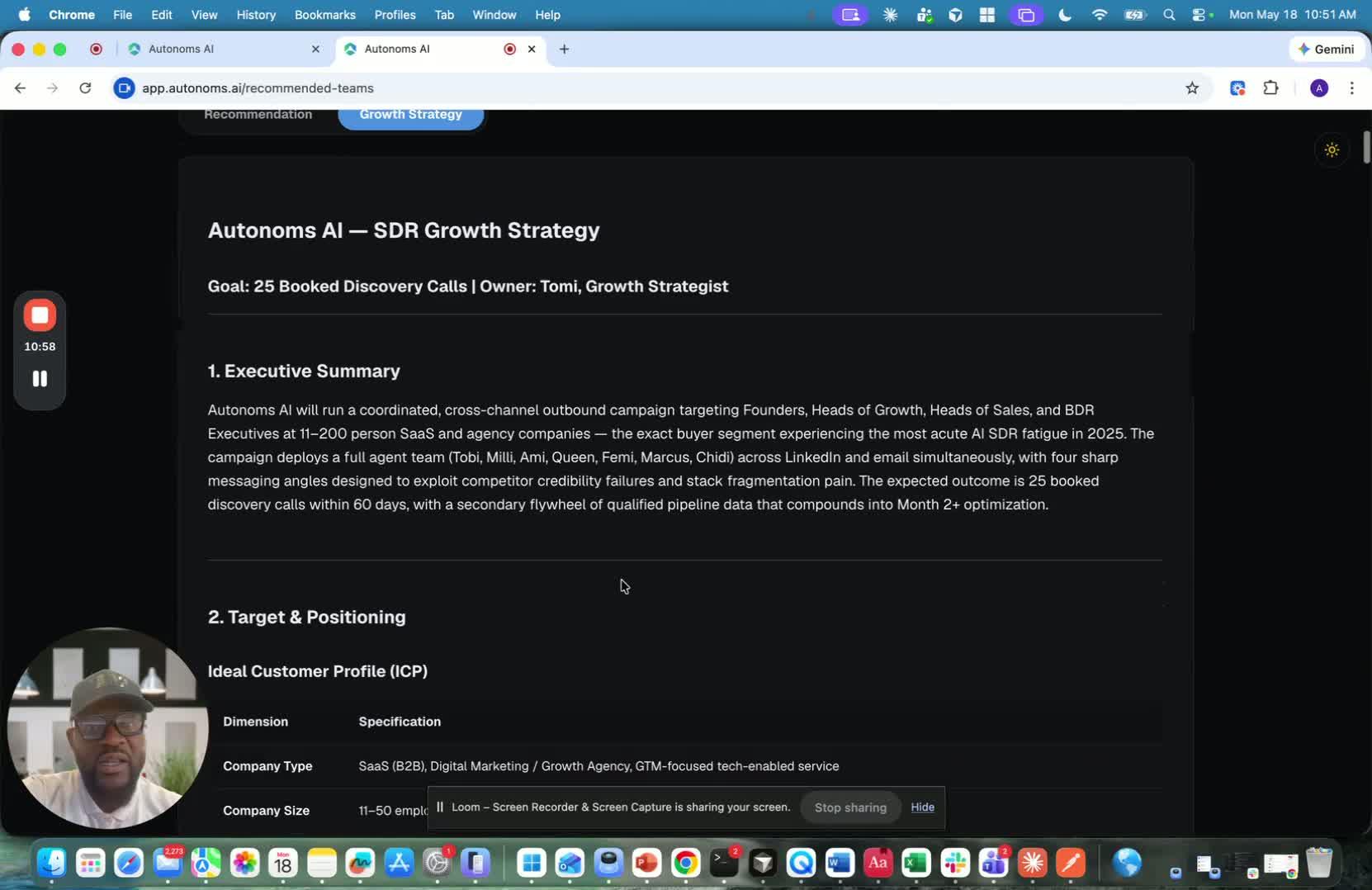
Task: Click the Stop sharing button
Action: pos(850,807)
